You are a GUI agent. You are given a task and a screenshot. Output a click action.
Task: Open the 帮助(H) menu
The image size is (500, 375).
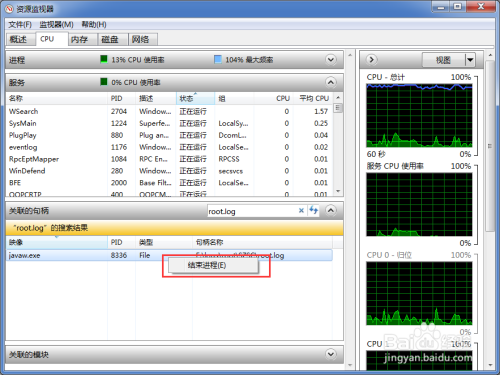point(94,25)
